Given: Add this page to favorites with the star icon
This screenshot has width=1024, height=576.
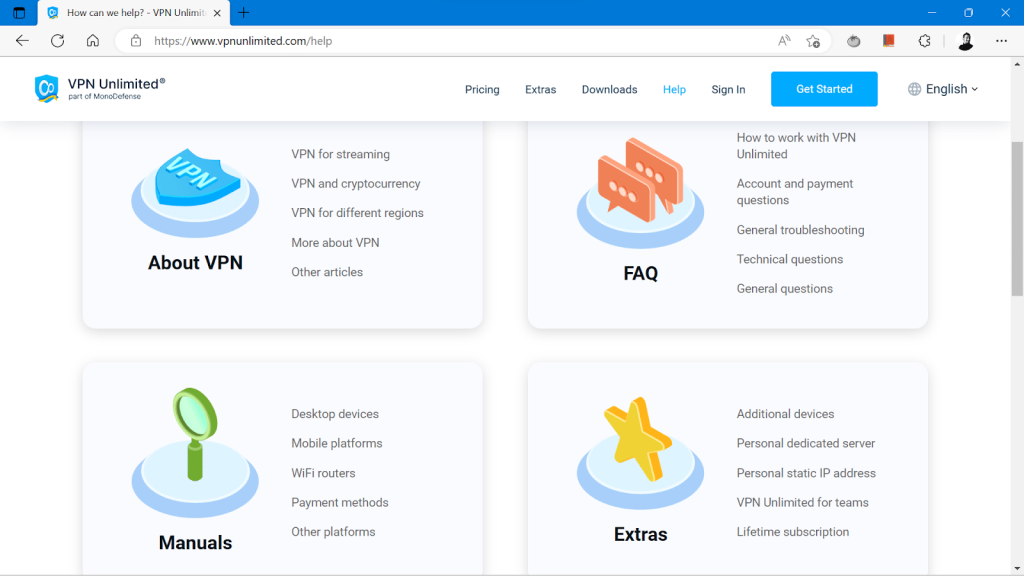Looking at the screenshot, I should [x=813, y=41].
